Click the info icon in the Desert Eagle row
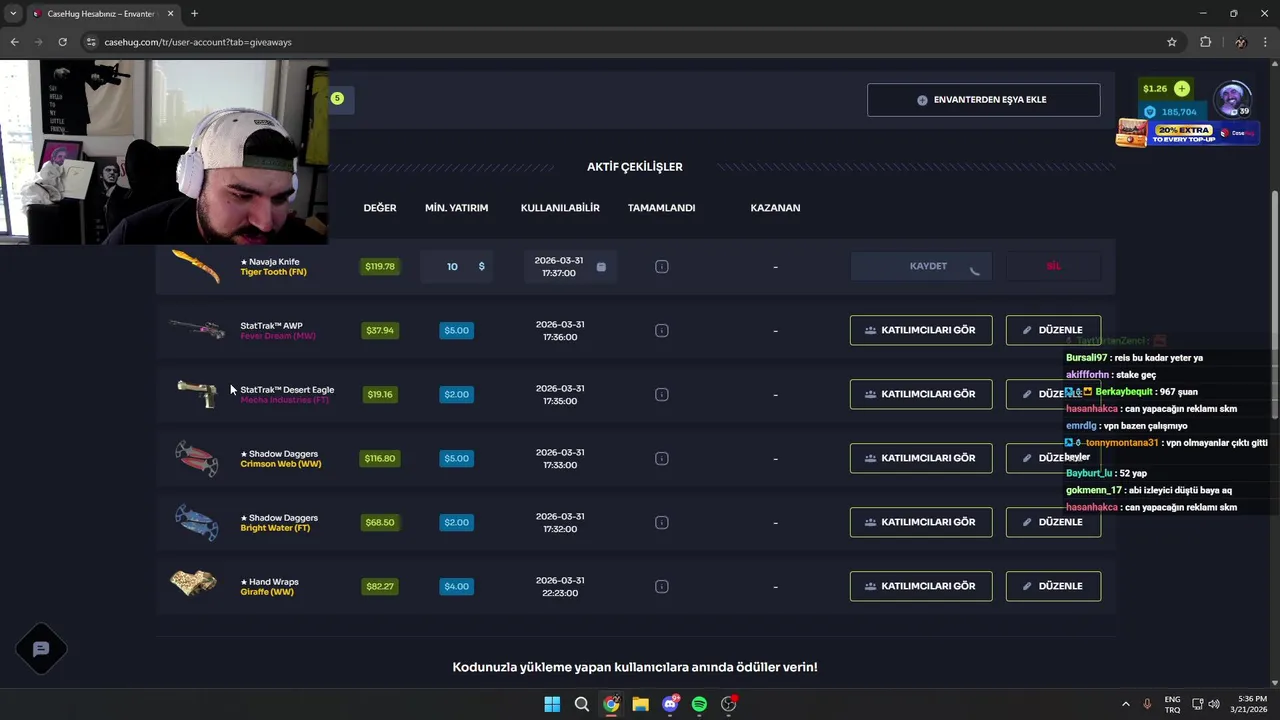Screen dimensions: 1280x720 click(x=661, y=395)
